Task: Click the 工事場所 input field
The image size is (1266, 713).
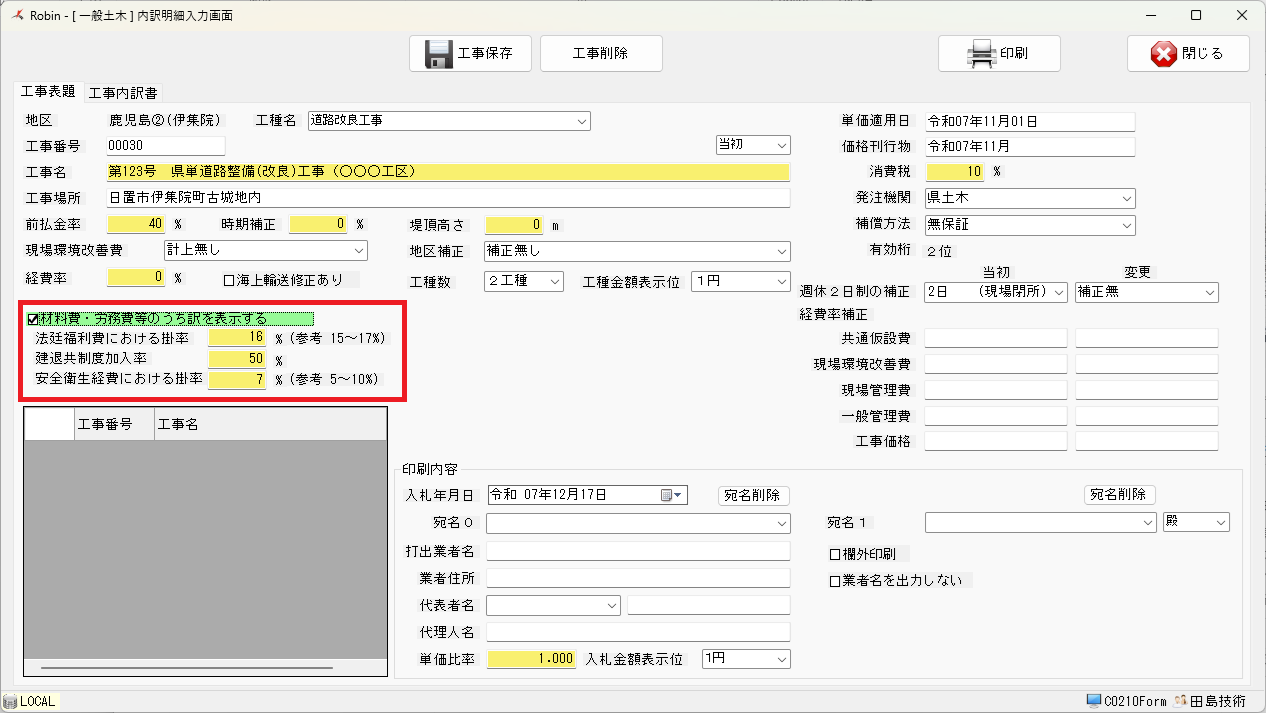Action: click(x=448, y=198)
